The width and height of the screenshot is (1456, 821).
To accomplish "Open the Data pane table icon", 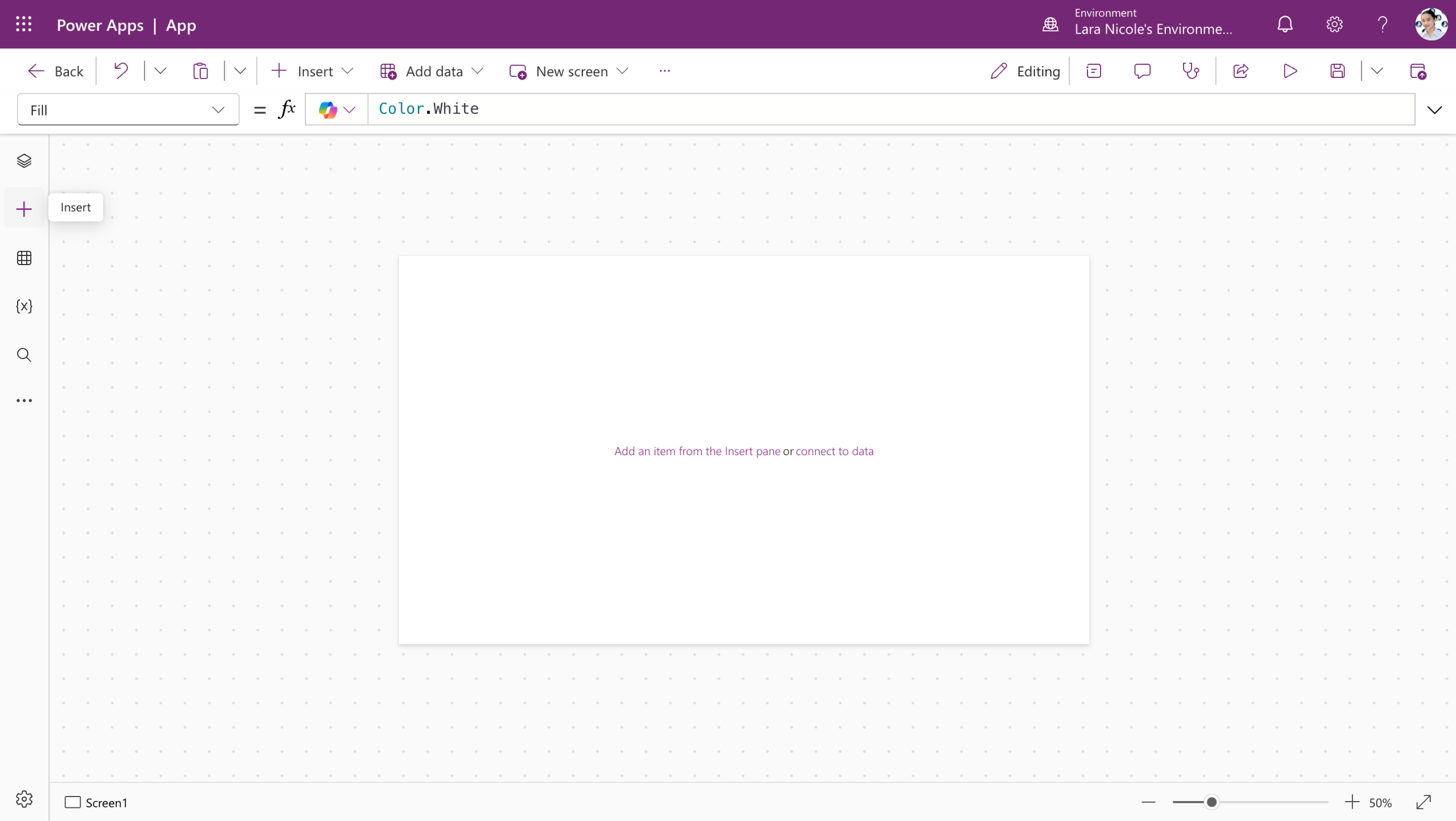I will coord(24,258).
